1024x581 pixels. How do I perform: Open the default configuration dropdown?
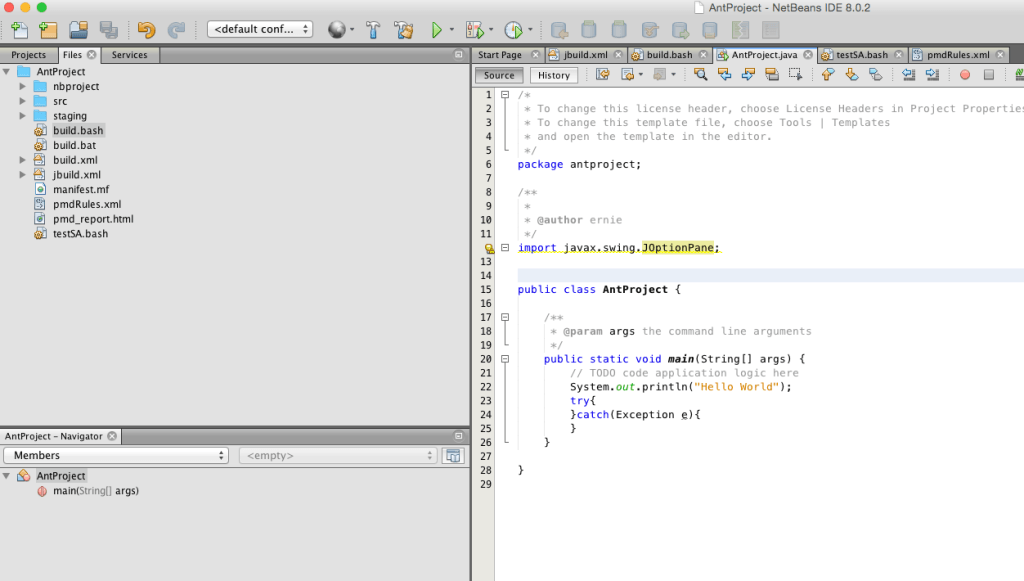[x=260, y=28]
